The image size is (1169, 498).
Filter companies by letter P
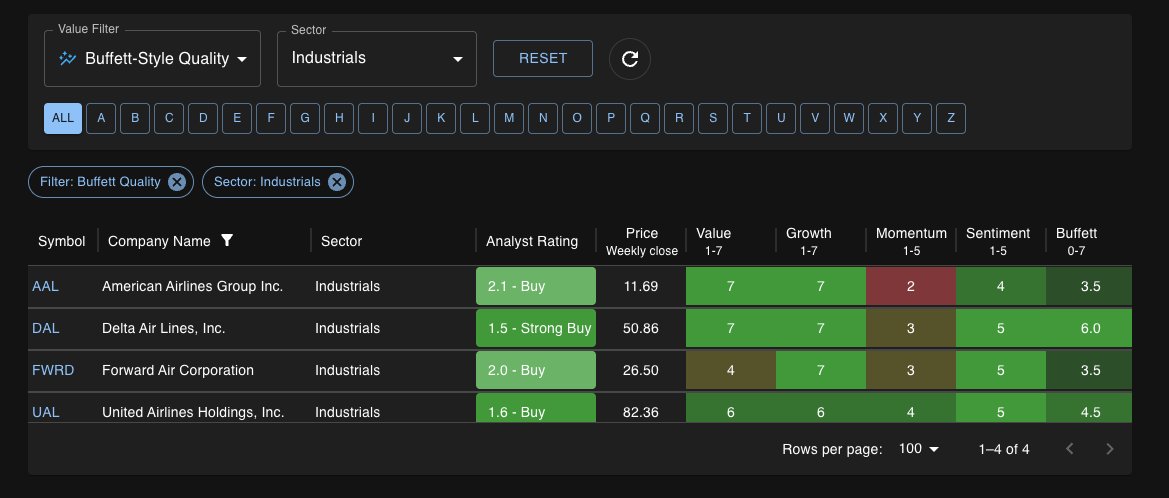(x=611, y=119)
